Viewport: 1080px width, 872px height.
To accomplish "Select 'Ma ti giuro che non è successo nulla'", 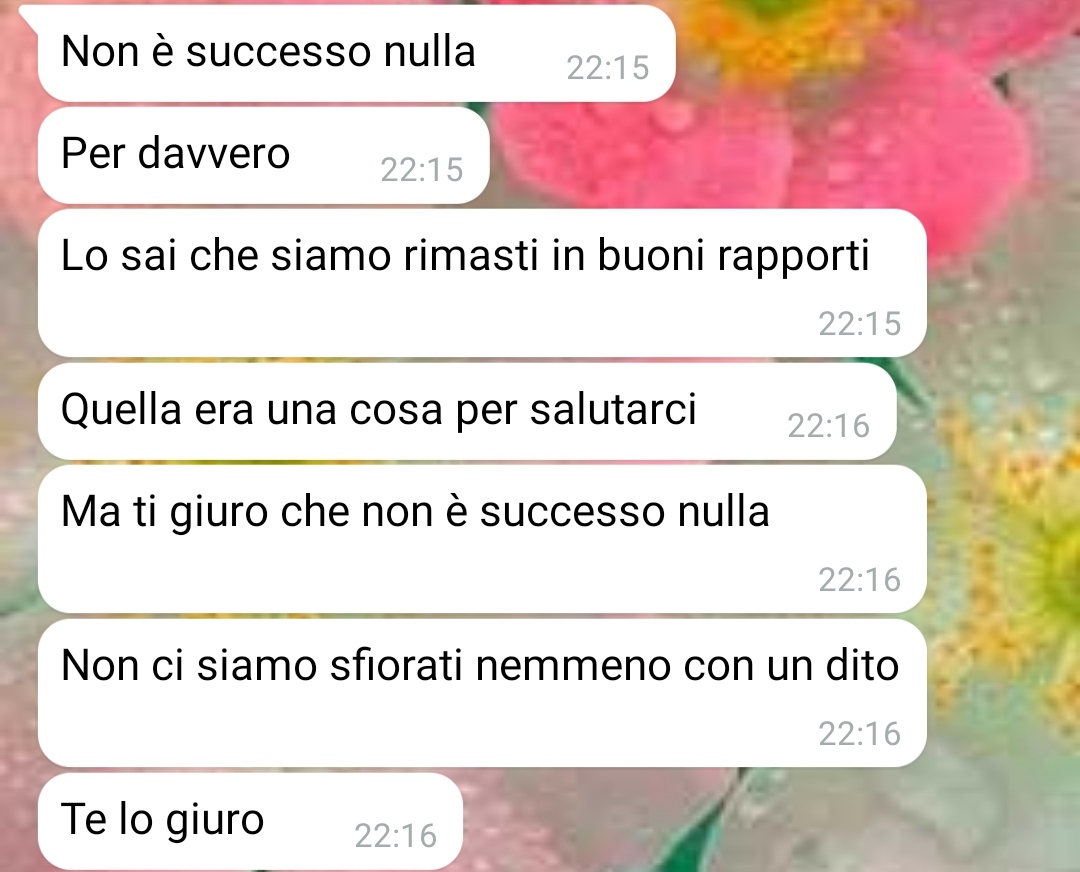I will pos(482,539).
